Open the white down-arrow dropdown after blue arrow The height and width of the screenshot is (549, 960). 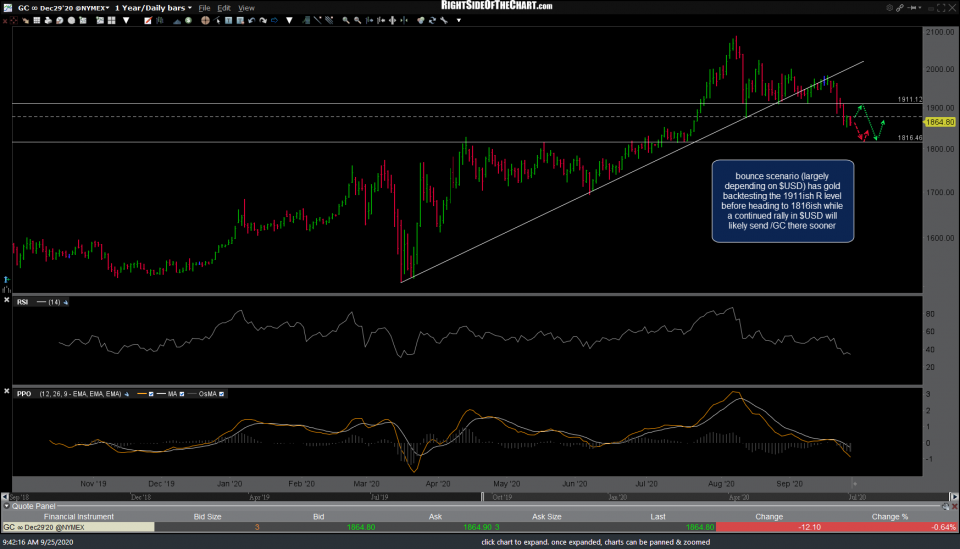pyautogui.click(x=289, y=20)
